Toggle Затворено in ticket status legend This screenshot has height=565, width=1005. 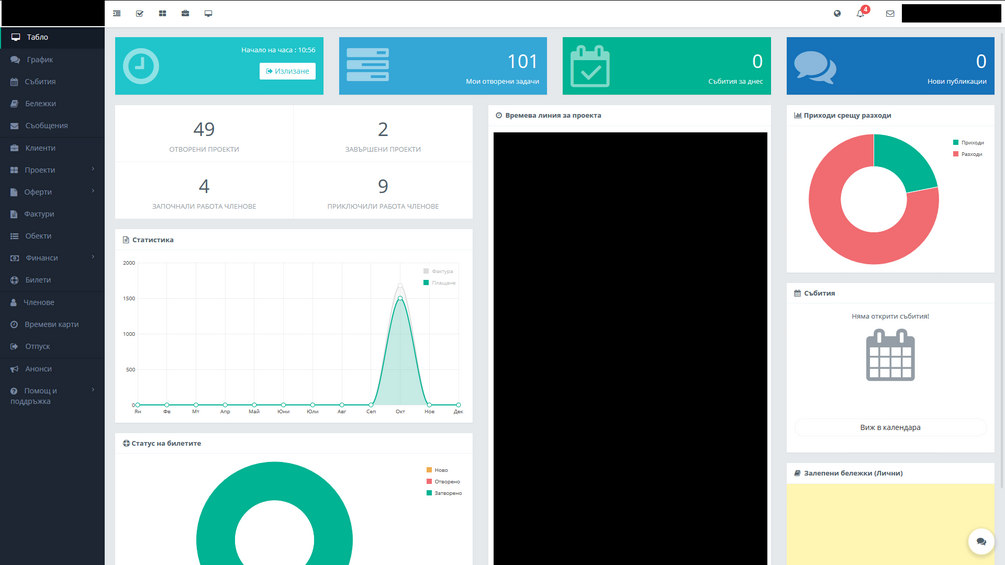pos(444,493)
